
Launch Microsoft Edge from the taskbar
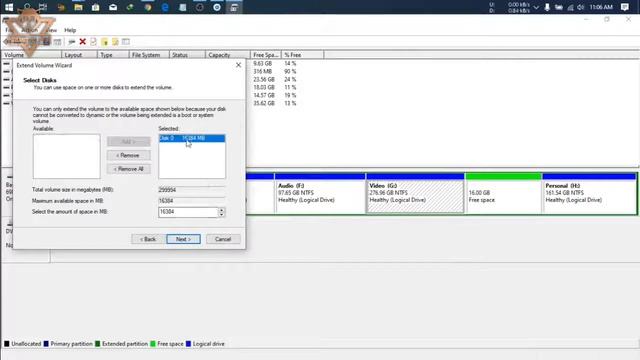[x=165, y=7]
